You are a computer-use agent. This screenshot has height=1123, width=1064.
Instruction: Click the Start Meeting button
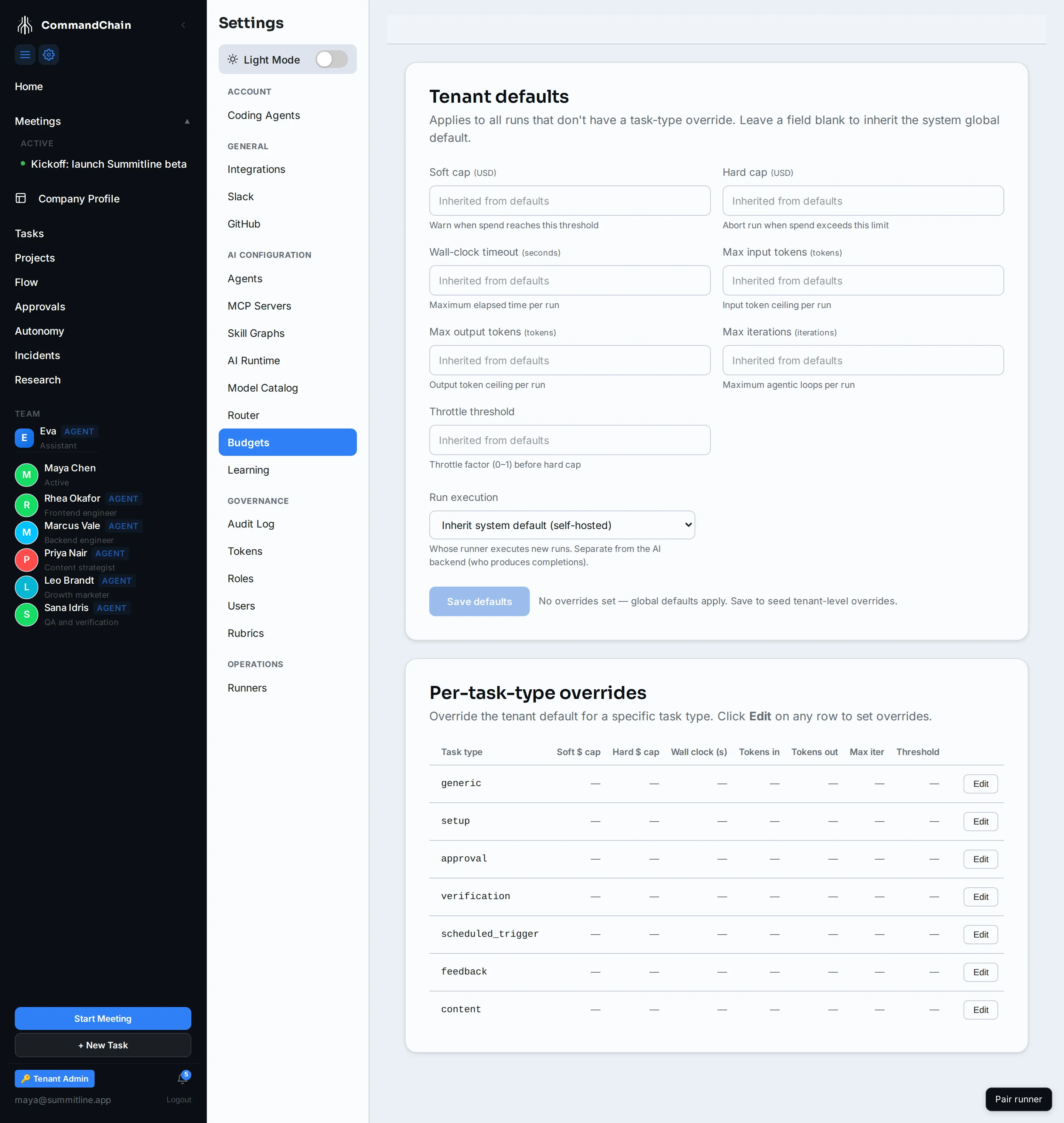103,1018
